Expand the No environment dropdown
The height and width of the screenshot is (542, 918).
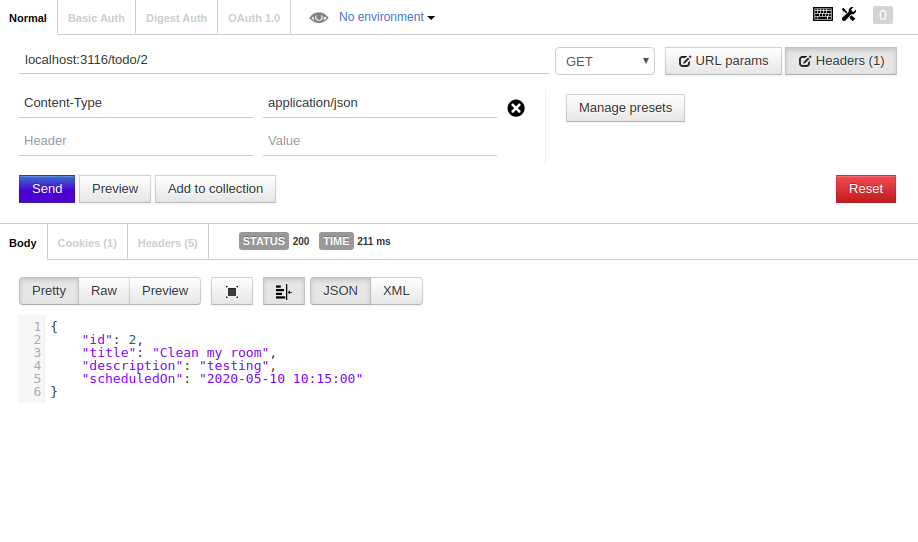(387, 17)
